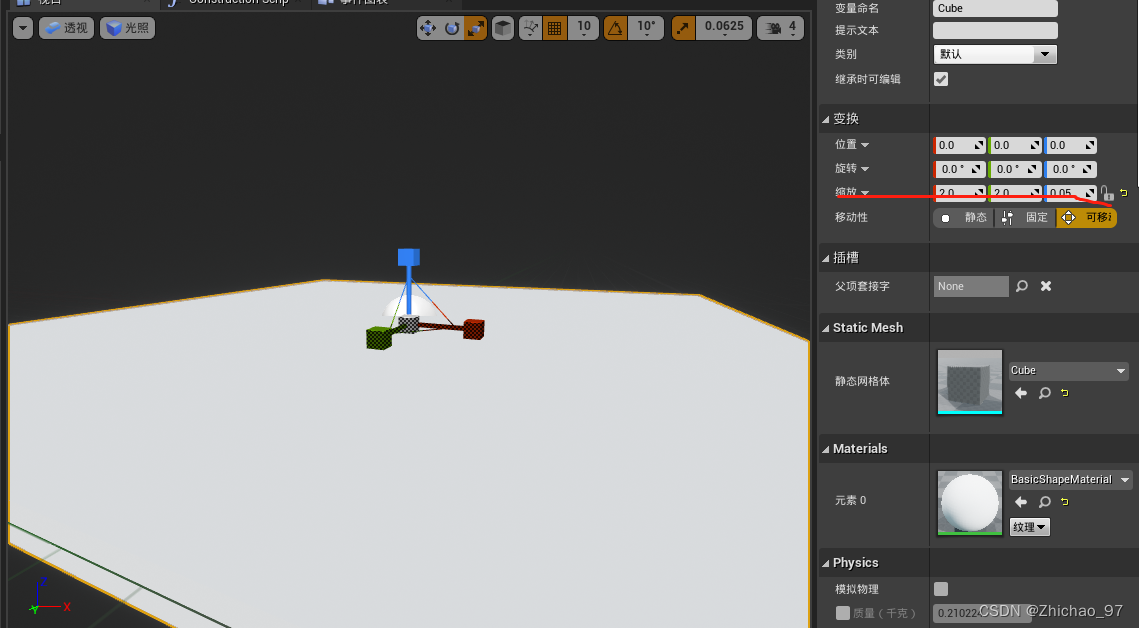Collapse the Static Mesh section
Viewport: 1139px width, 628px height.
[x=826, y=328]
